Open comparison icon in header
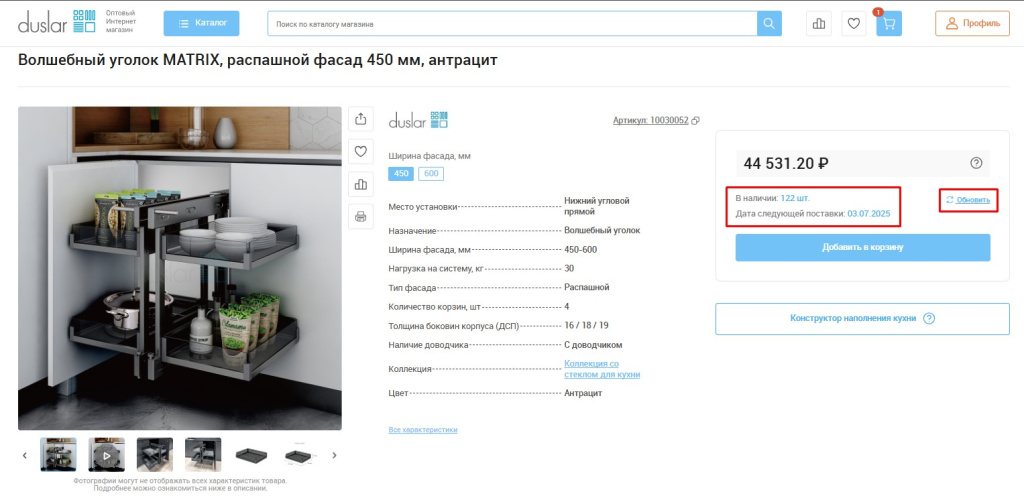The width and height of the screenshot is (1024, 502). click(x=819, y=24)
